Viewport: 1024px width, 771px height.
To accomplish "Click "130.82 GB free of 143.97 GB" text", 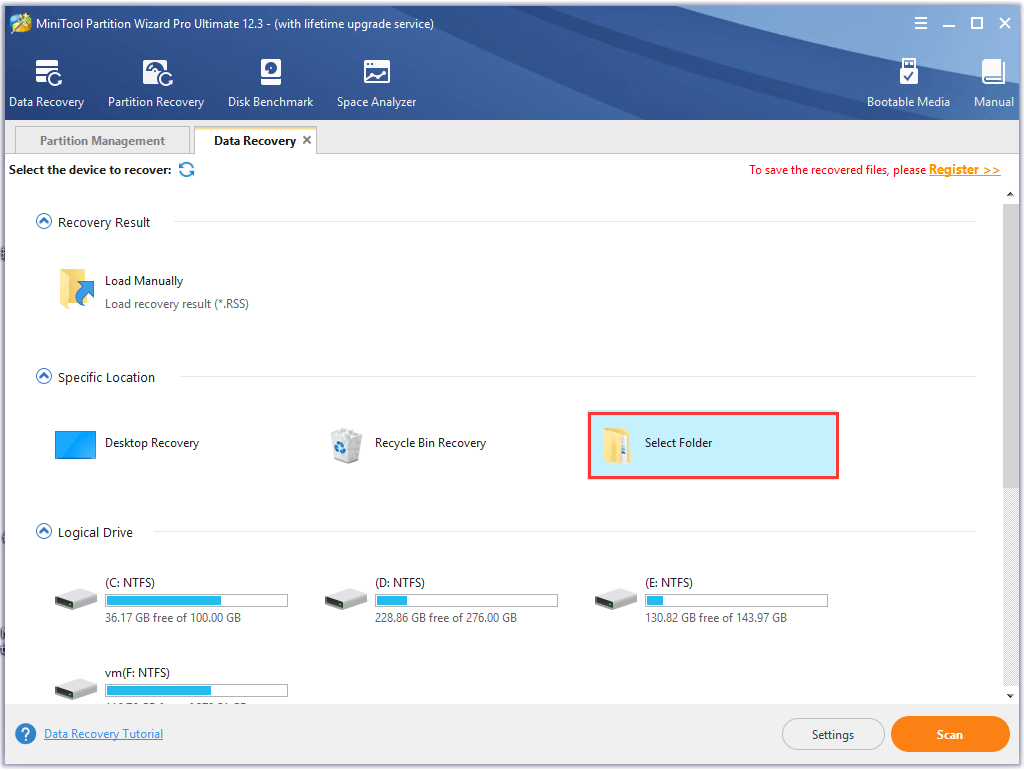I will pyautogui.click(x=716, y=618).
